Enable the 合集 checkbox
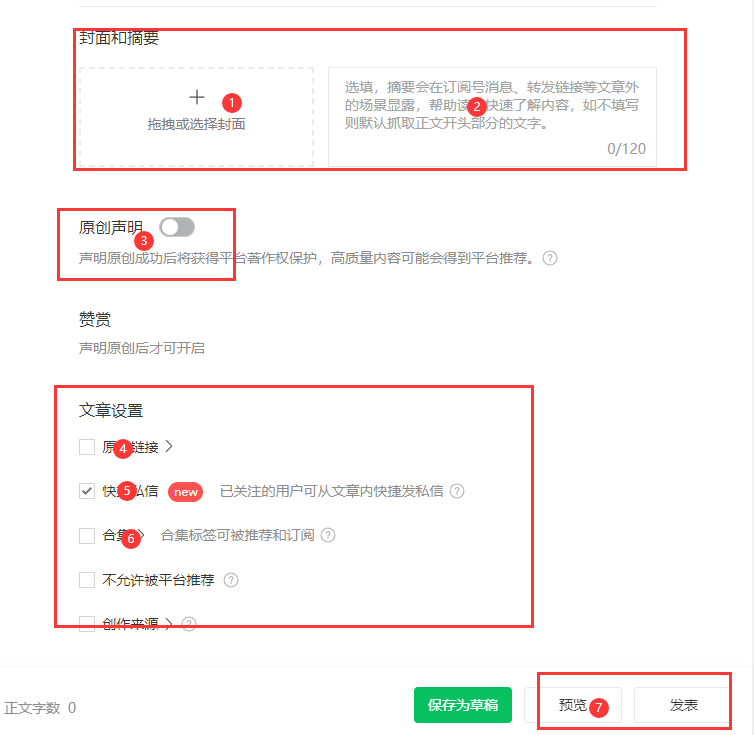The width and height of the screenshot is (754, 735). tap(87, 535)
